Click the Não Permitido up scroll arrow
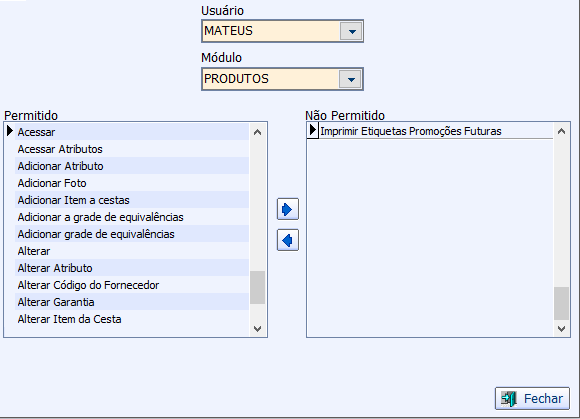580x419 pixels. [561, 131]
